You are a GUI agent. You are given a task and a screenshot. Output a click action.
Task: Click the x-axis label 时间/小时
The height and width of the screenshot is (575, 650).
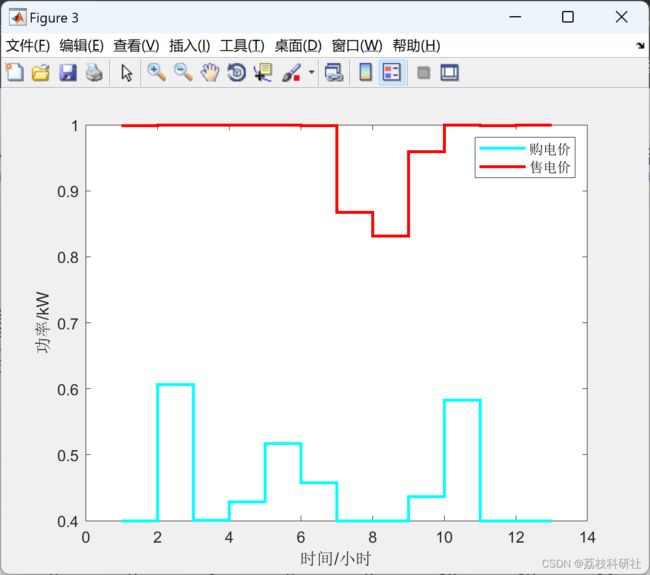tap(335, 559)
